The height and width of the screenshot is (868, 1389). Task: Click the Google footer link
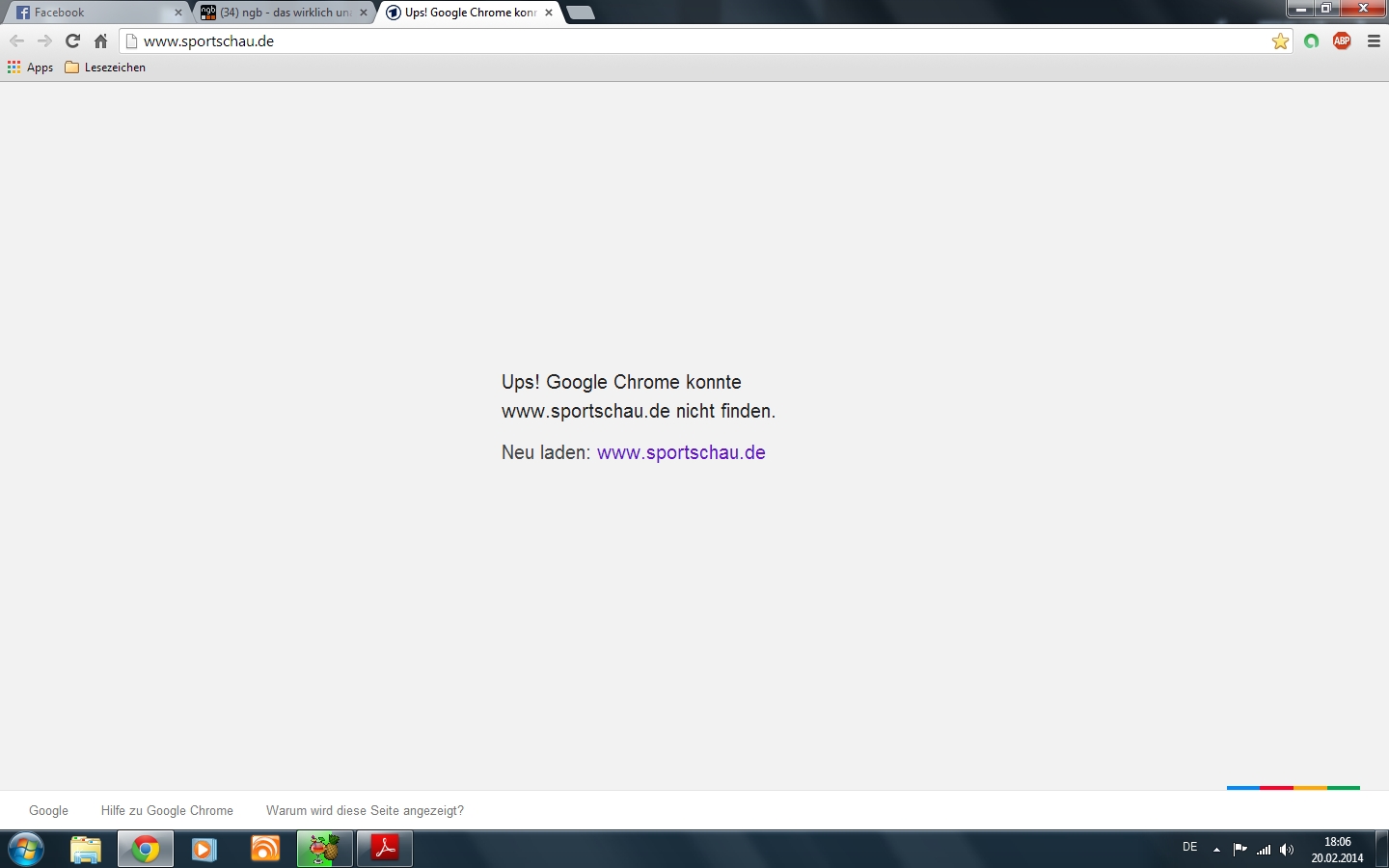click(48, 810)
